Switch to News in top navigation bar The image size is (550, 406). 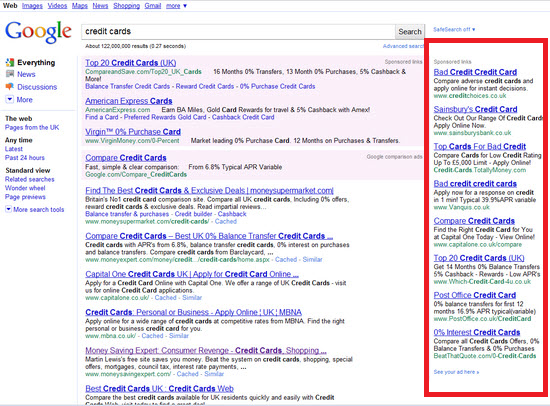100,6
